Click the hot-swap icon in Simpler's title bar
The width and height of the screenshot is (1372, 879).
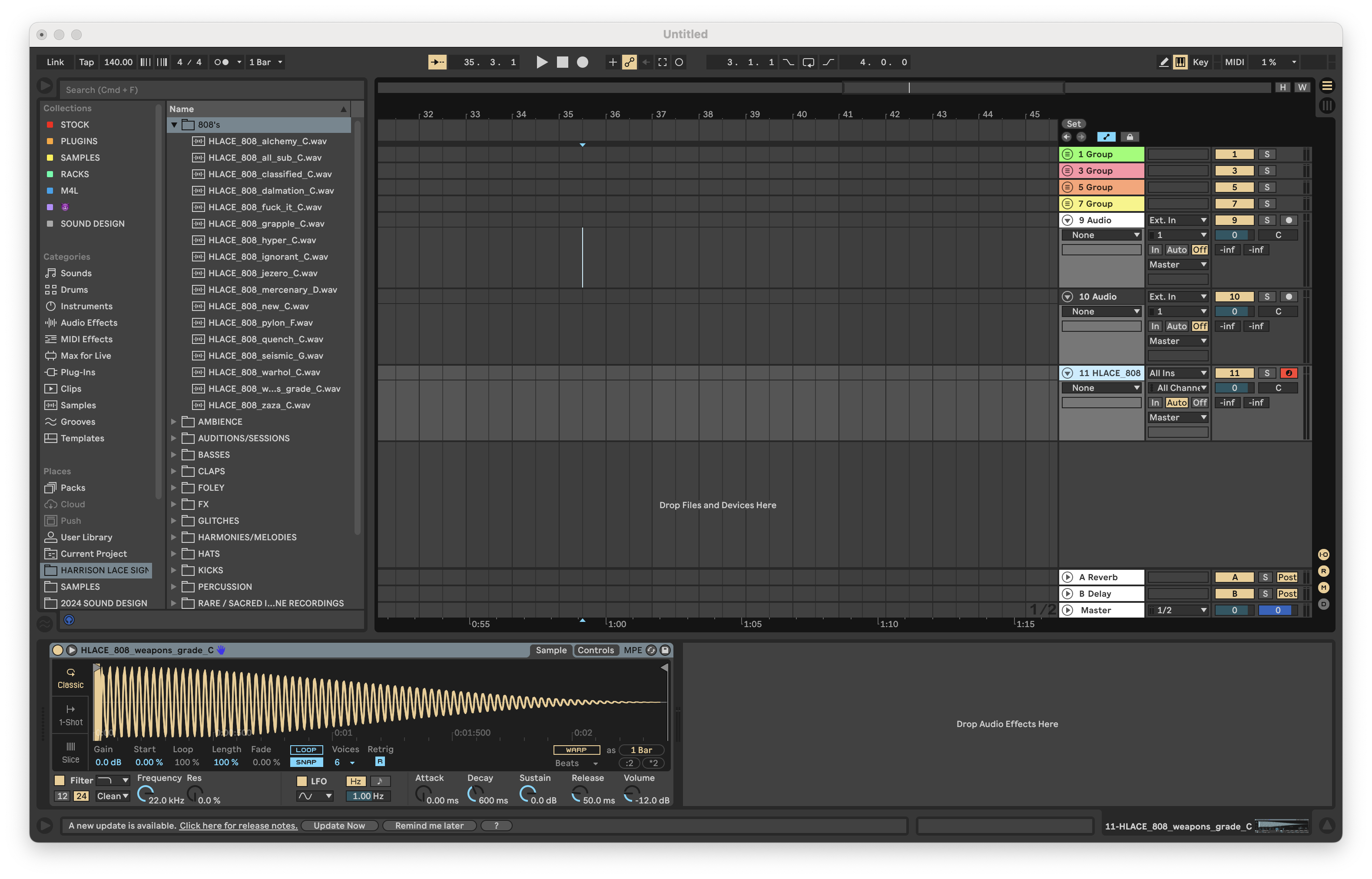click(x=651, y=650)
